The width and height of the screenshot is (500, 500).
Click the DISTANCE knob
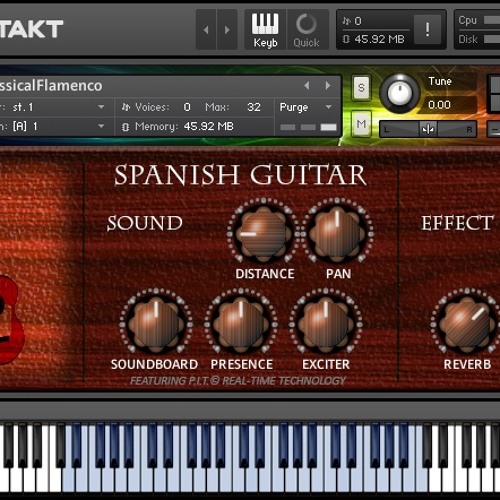point(263,233)
